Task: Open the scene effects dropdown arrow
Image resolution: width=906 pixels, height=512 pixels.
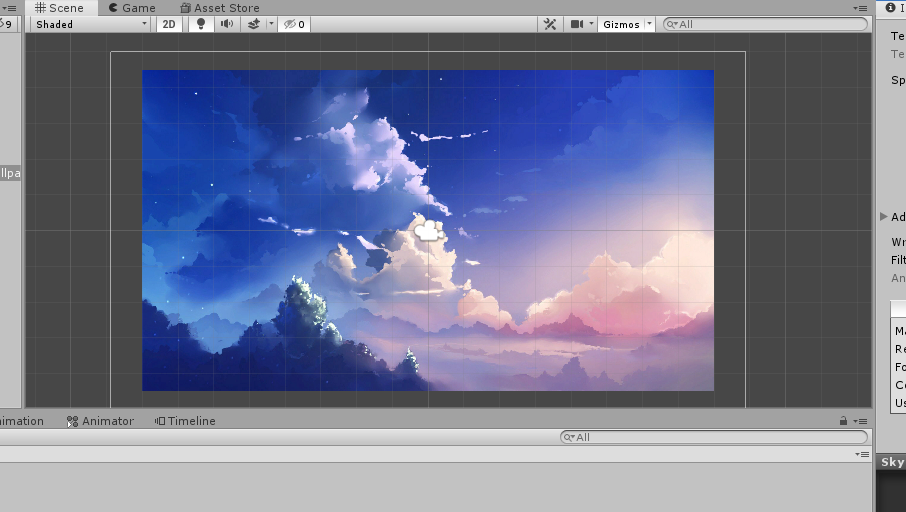Action: click(271, 24)
